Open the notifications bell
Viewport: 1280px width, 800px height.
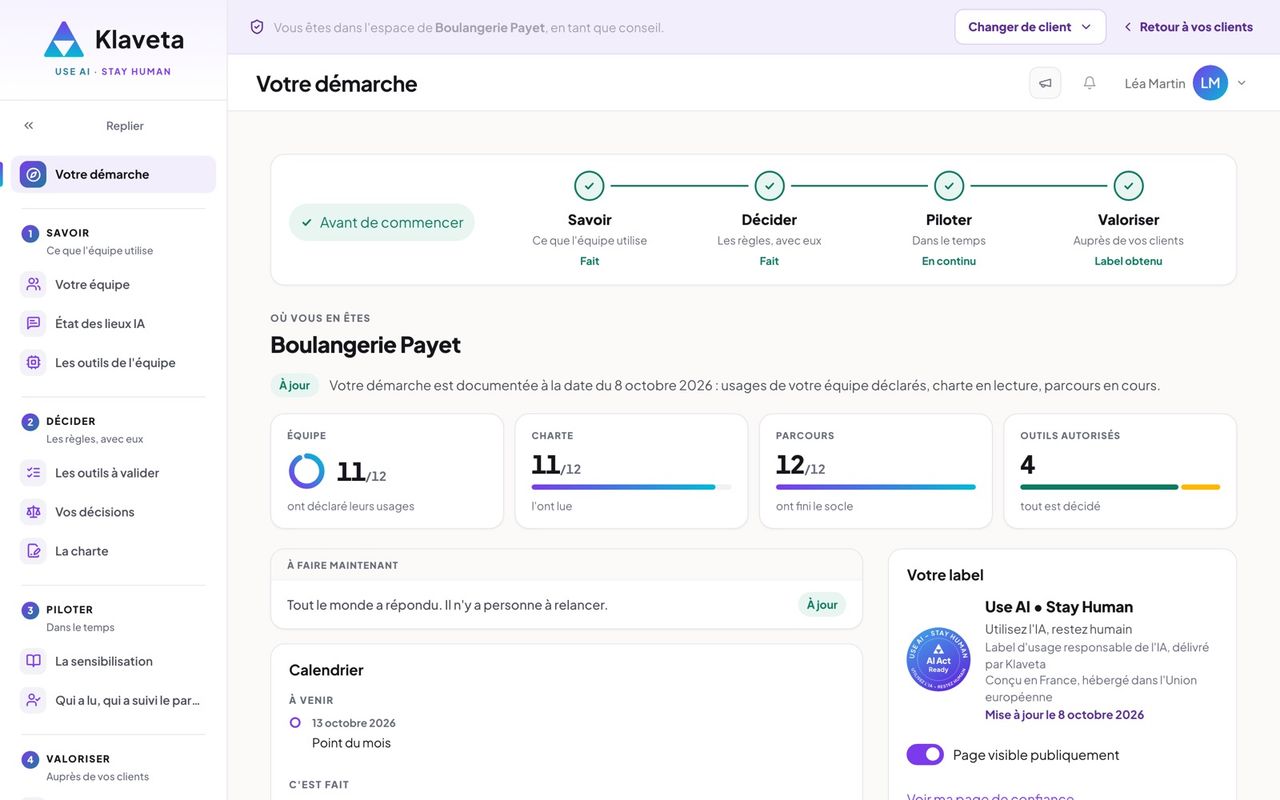pyautogui.click(x=1090, y=83)
